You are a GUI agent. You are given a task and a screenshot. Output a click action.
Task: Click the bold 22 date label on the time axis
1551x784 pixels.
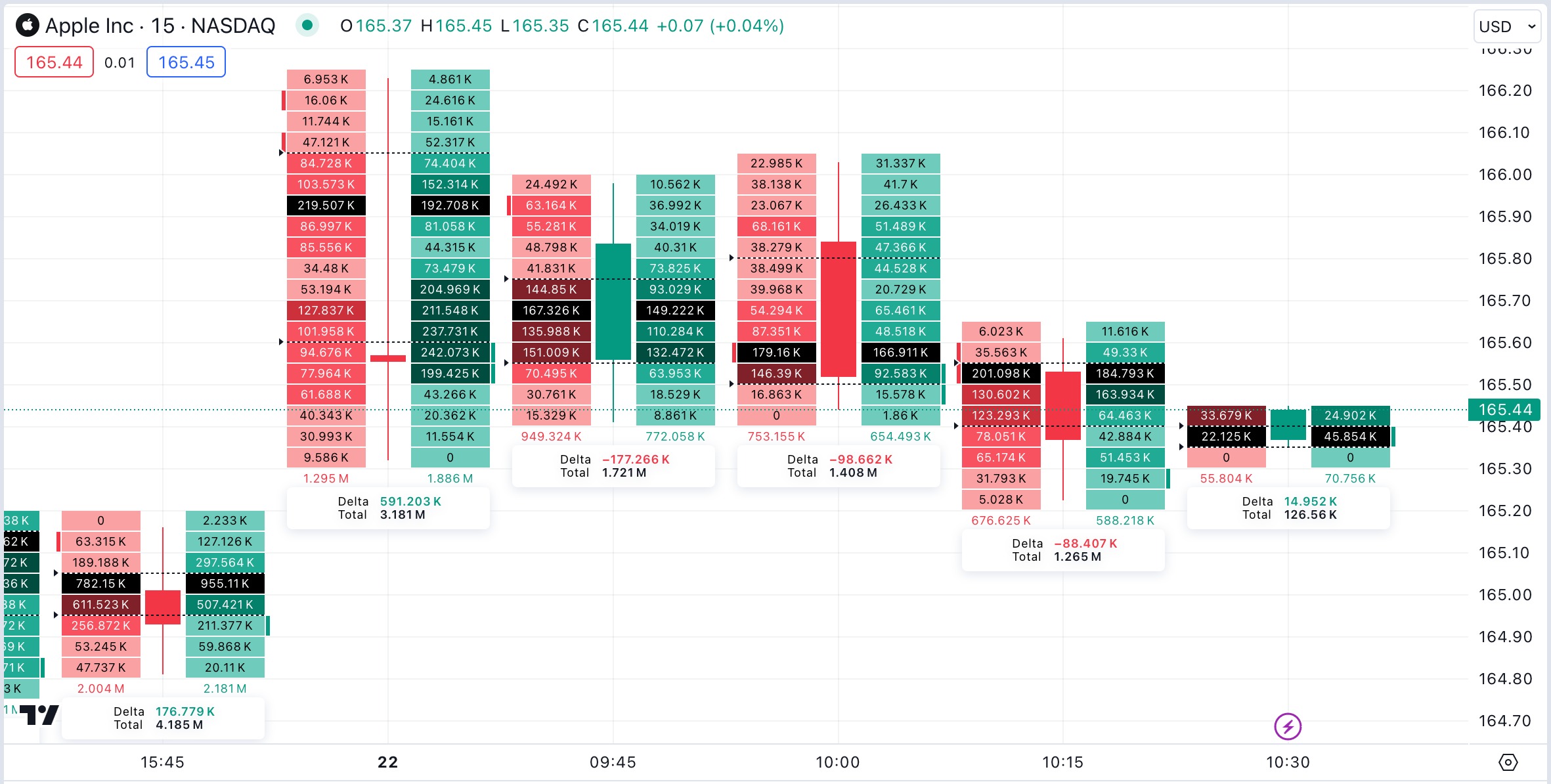pyautogui.click(x=387, y=762)
